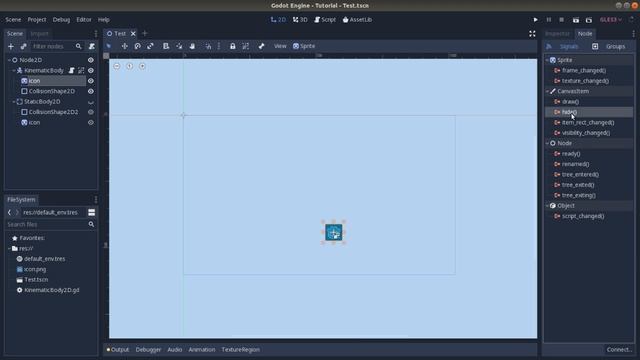Switch to the Script workspace
Screen dimensions: 640x360
[x=325, y=20]
